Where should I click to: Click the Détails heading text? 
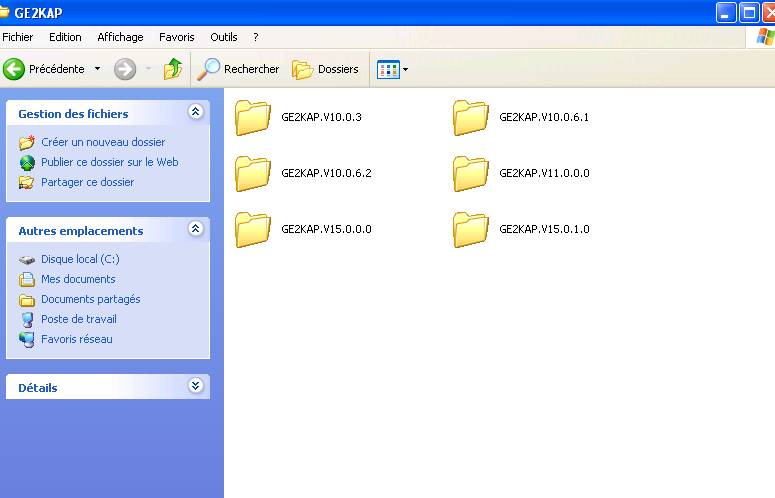(38, 388)
